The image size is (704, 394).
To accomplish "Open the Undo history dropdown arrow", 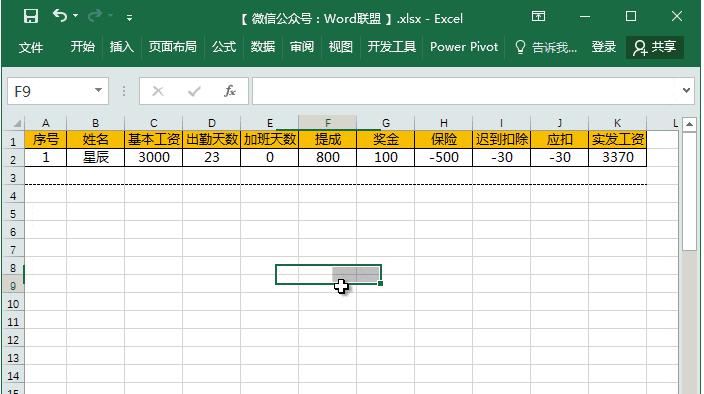I will click(x=75, y=16).
